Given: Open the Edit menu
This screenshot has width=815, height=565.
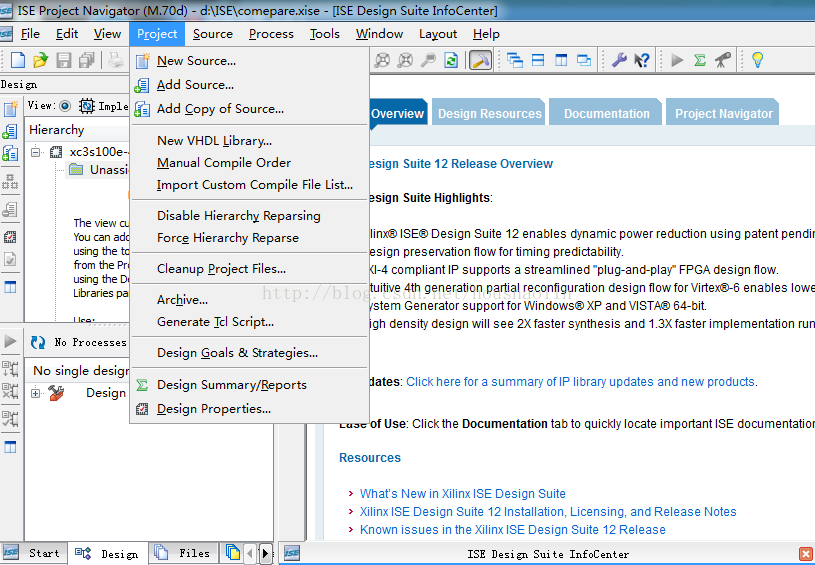Looking at the screenshot, I should [x=67, y=34].
